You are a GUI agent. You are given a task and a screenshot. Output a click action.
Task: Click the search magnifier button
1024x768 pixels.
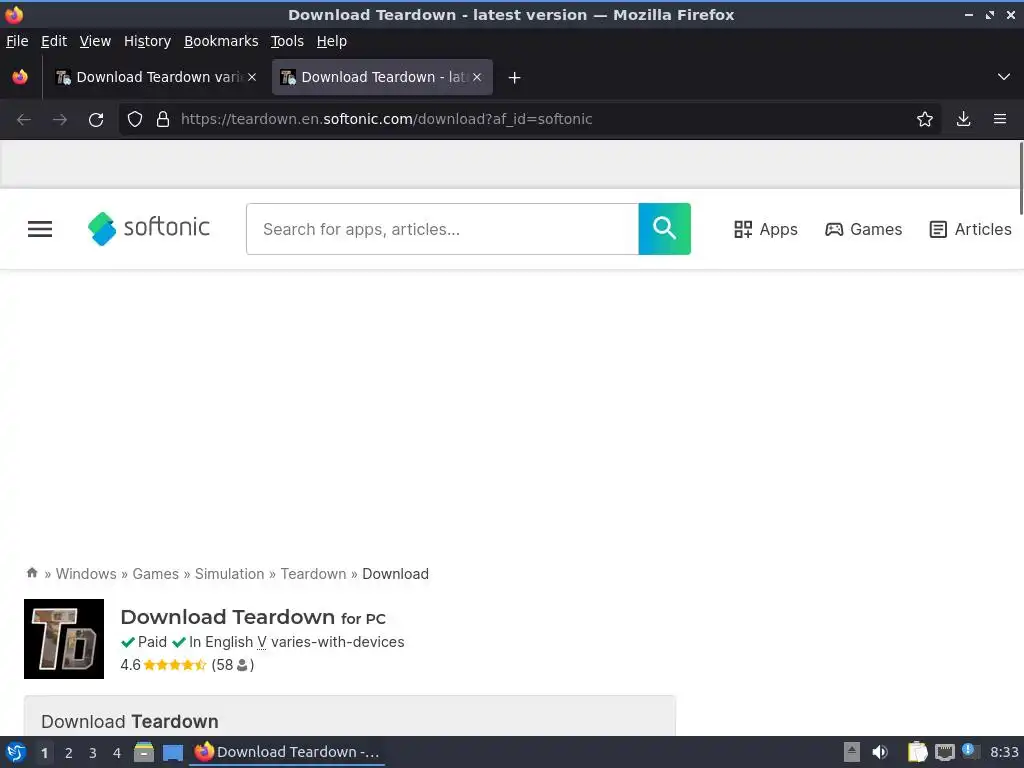click(664, 229)
